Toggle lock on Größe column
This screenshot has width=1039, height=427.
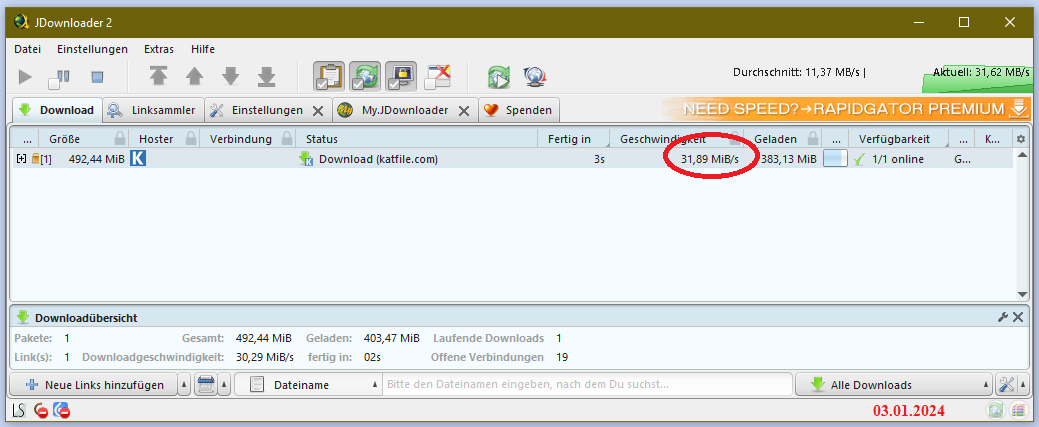coord(120,139)
